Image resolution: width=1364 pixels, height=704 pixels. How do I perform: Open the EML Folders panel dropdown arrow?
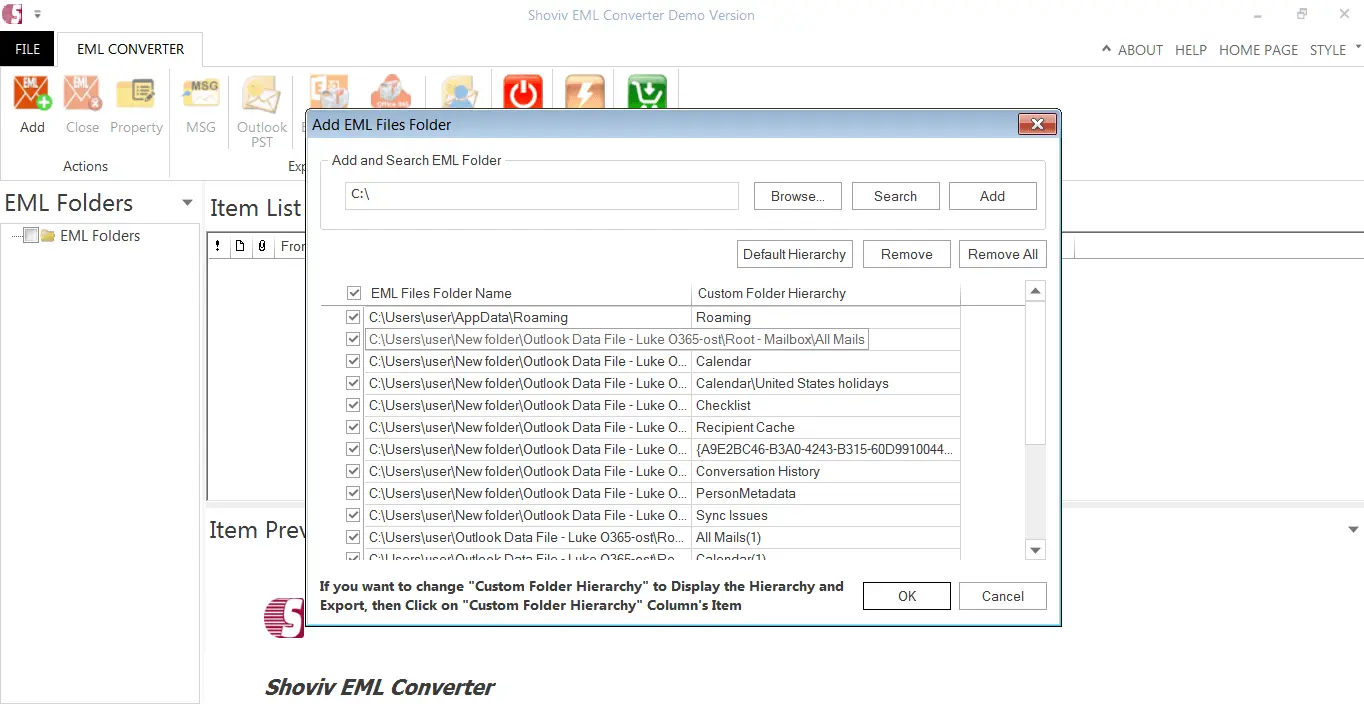[x=187, y=203]
